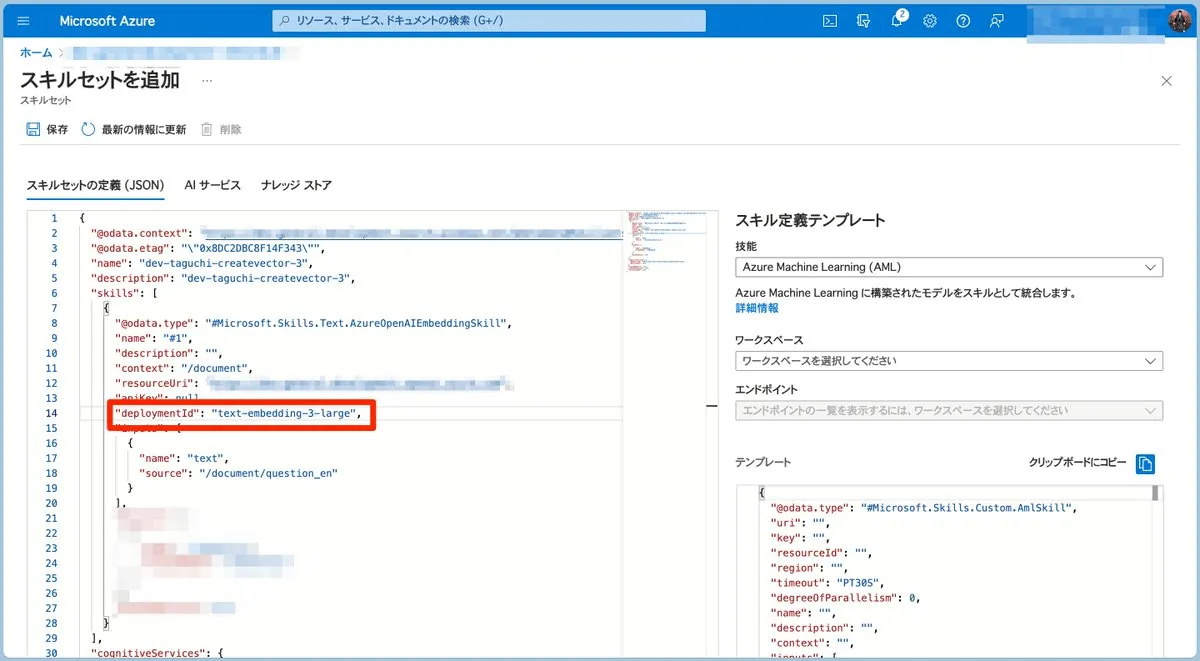Screen dimensions: 1200x661
Task: Click 最新の情報に更新 to refresh
Action: pos(134,129)
